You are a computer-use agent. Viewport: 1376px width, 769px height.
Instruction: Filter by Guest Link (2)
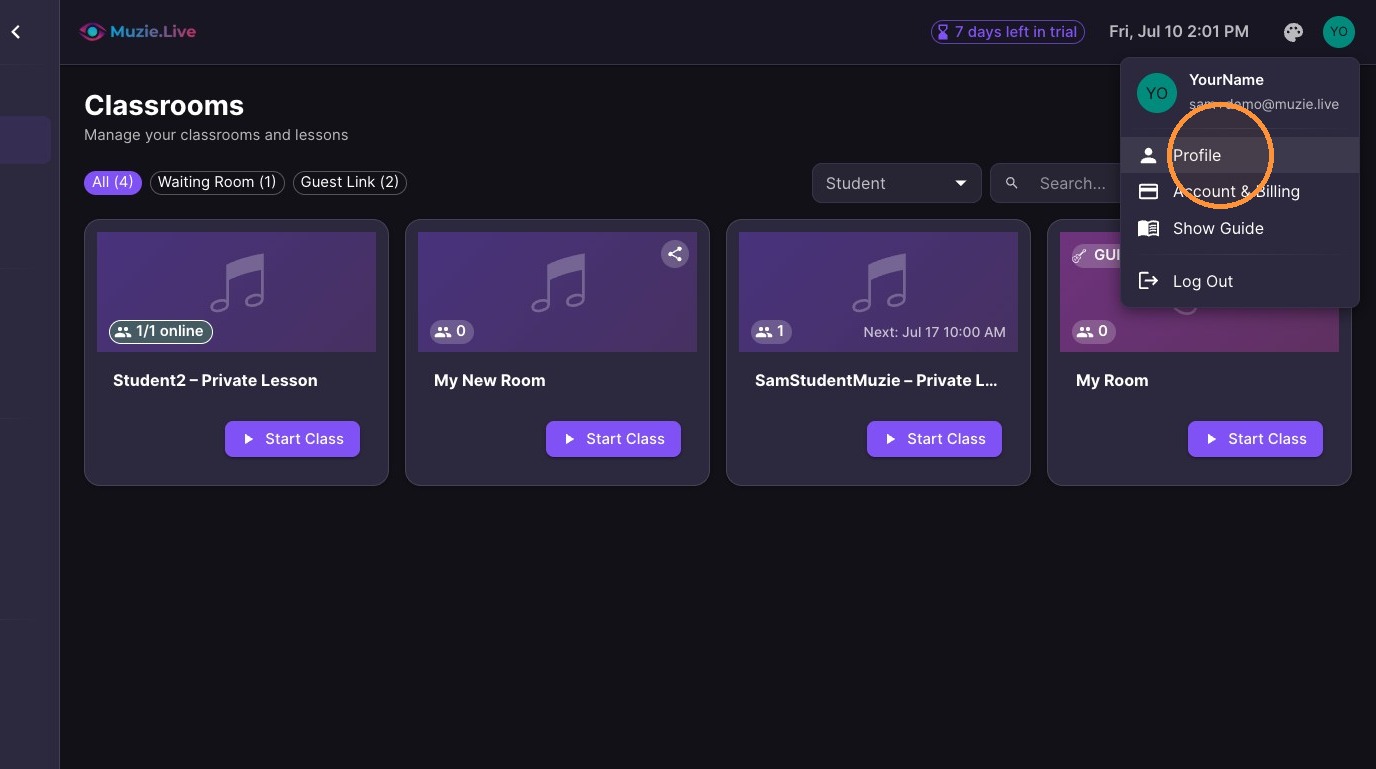(350, 182)
